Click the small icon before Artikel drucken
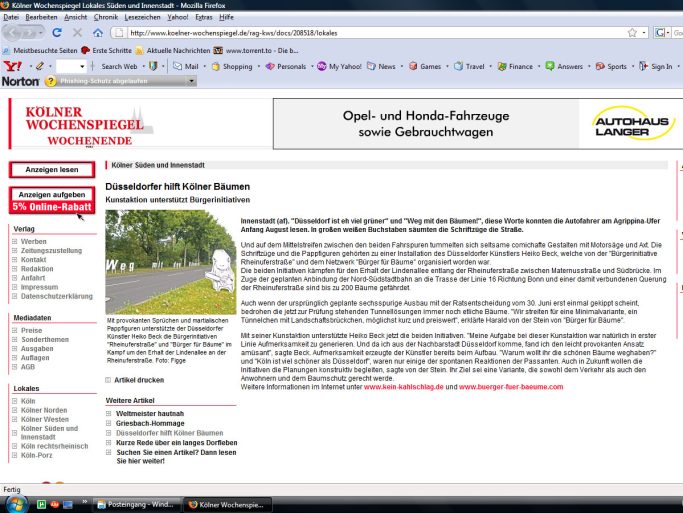Image resolution: width=683 pixels, height=513 pixels. pyautogui.click(x=109, y=379)
